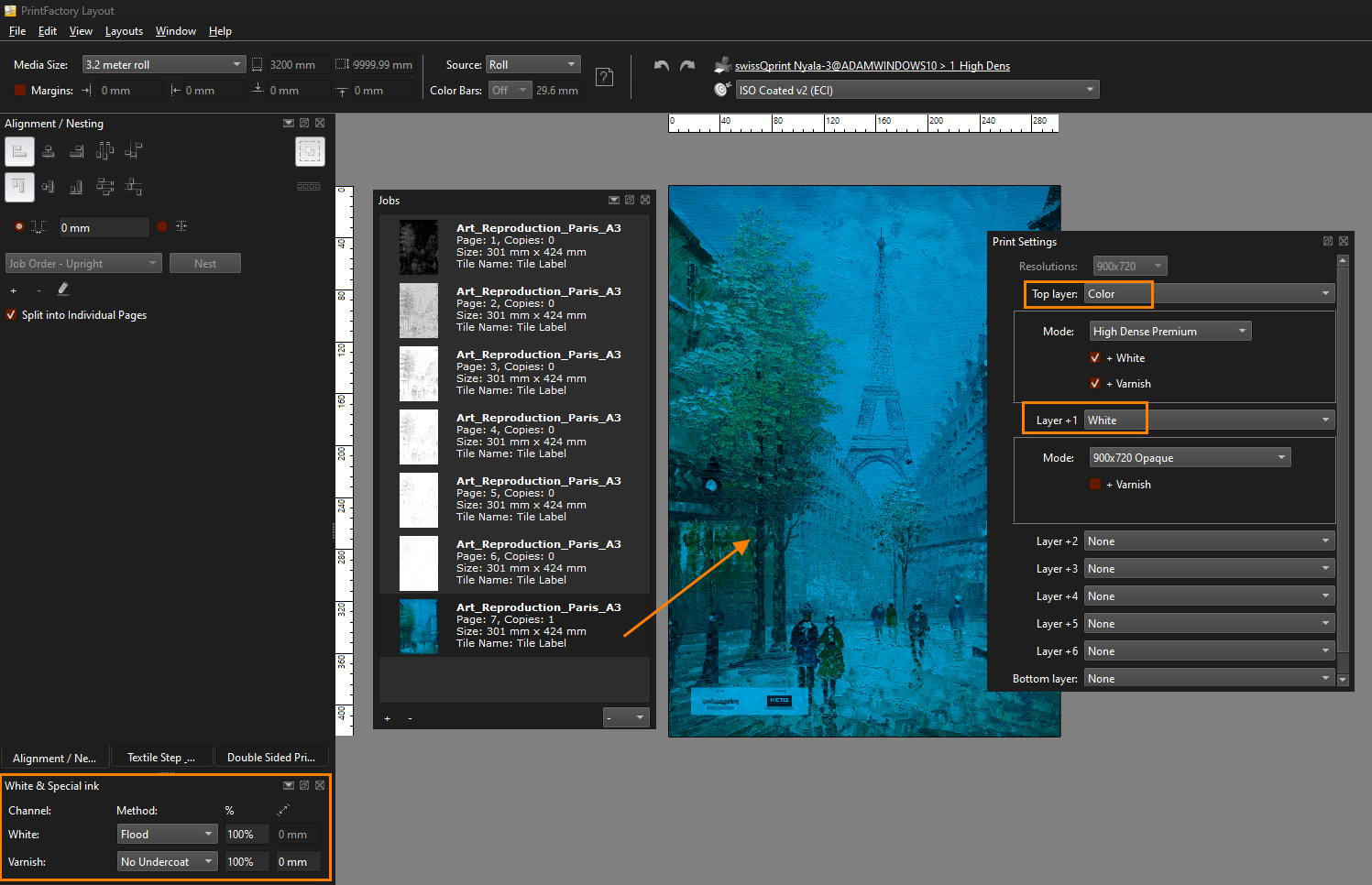Open the Jobs panel menu arrow icon

(x=614, y=200)
